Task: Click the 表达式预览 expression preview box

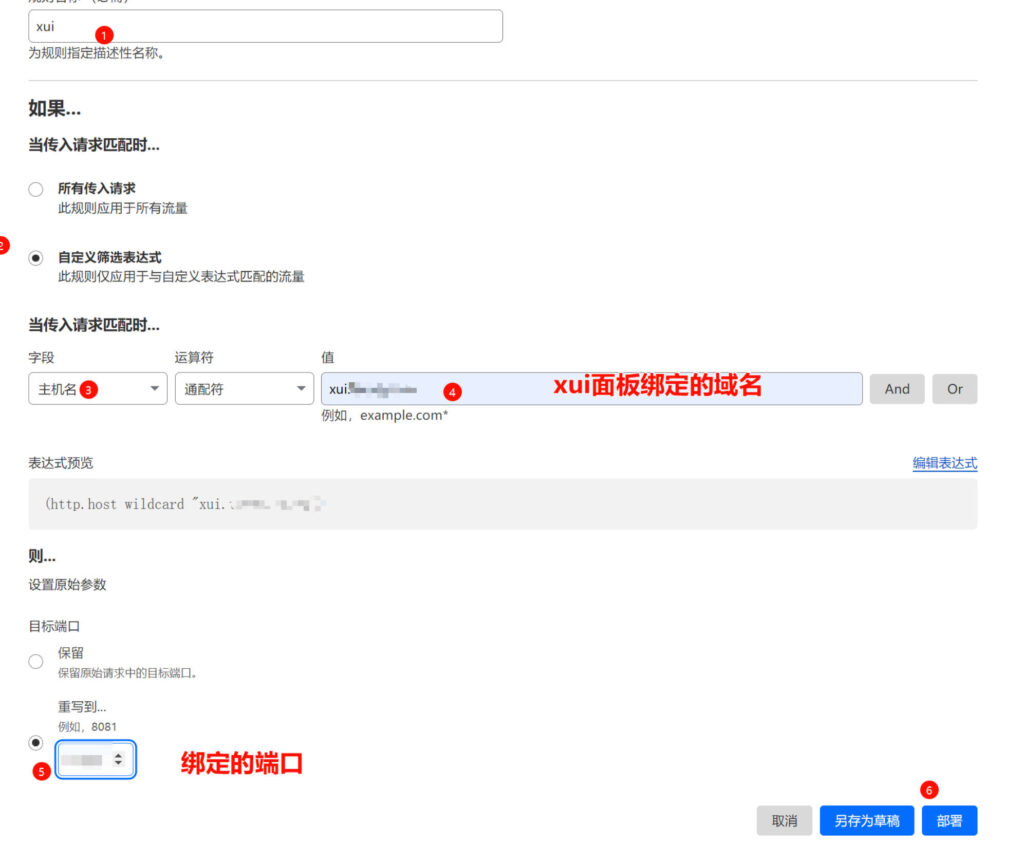Action: 502,504
